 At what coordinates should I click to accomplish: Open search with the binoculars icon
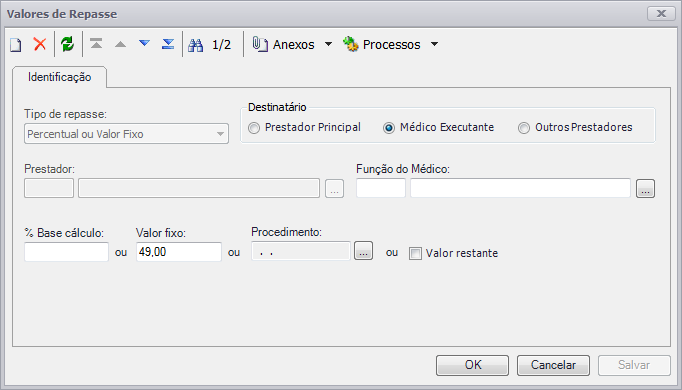[196, 45]
